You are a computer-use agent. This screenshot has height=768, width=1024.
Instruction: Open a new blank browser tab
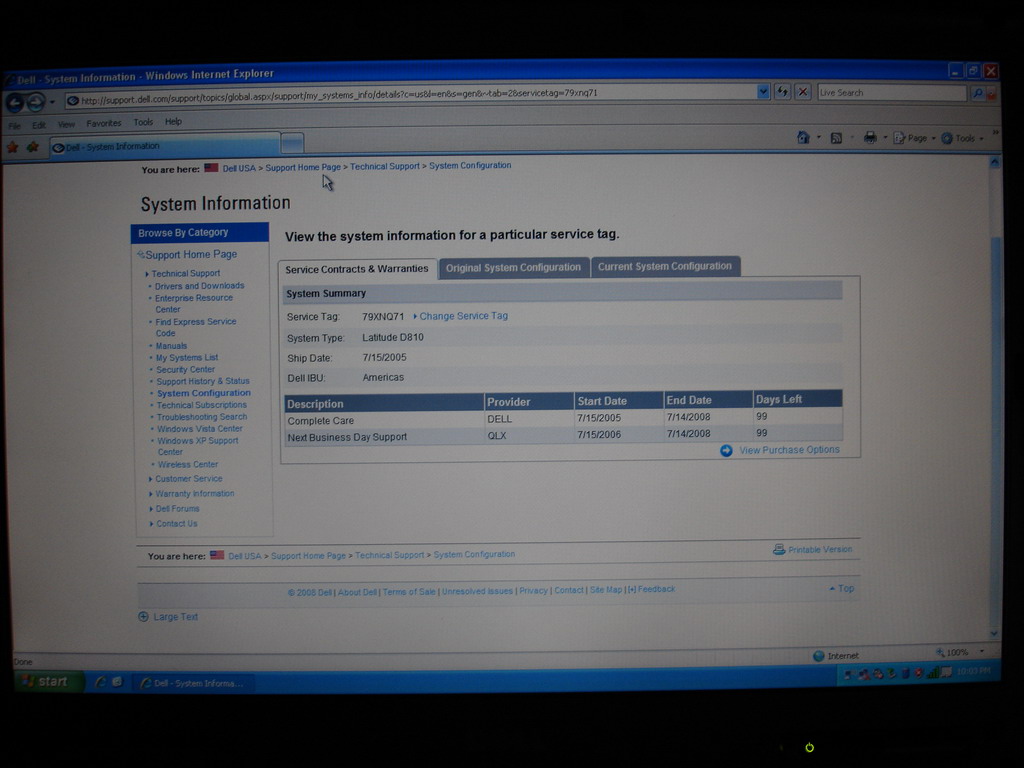[x=292, y=143]
